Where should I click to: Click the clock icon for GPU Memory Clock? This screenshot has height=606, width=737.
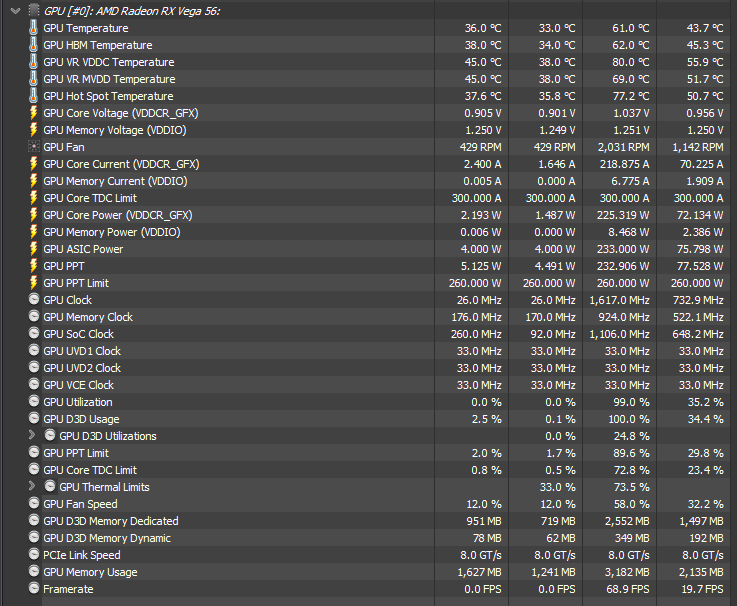pos(34,316)
